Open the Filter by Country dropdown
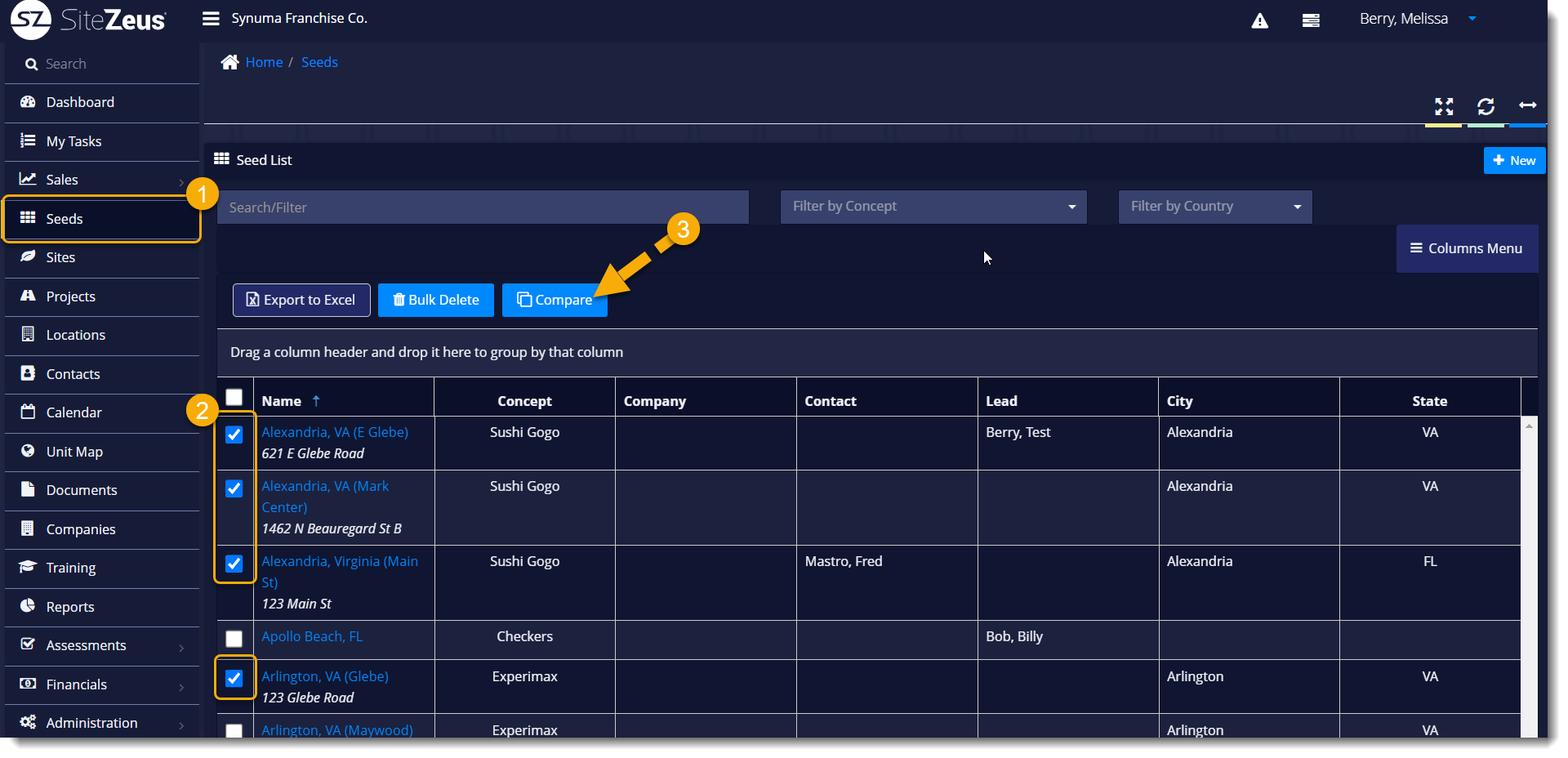 coord(1215,207)
